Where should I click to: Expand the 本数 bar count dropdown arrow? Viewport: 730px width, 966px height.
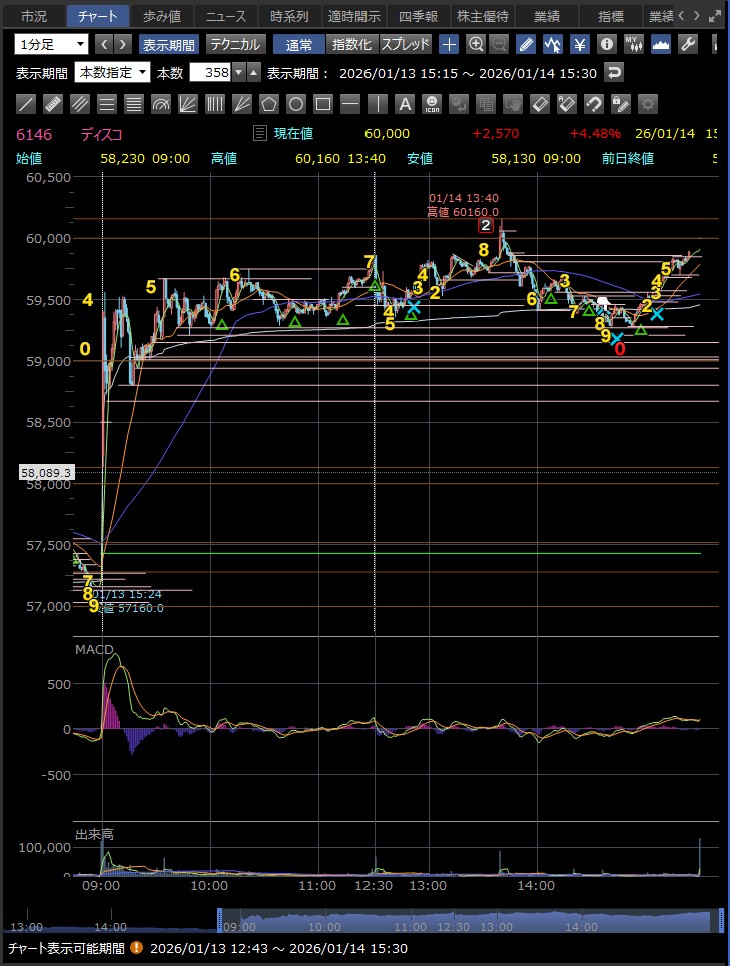238,72
